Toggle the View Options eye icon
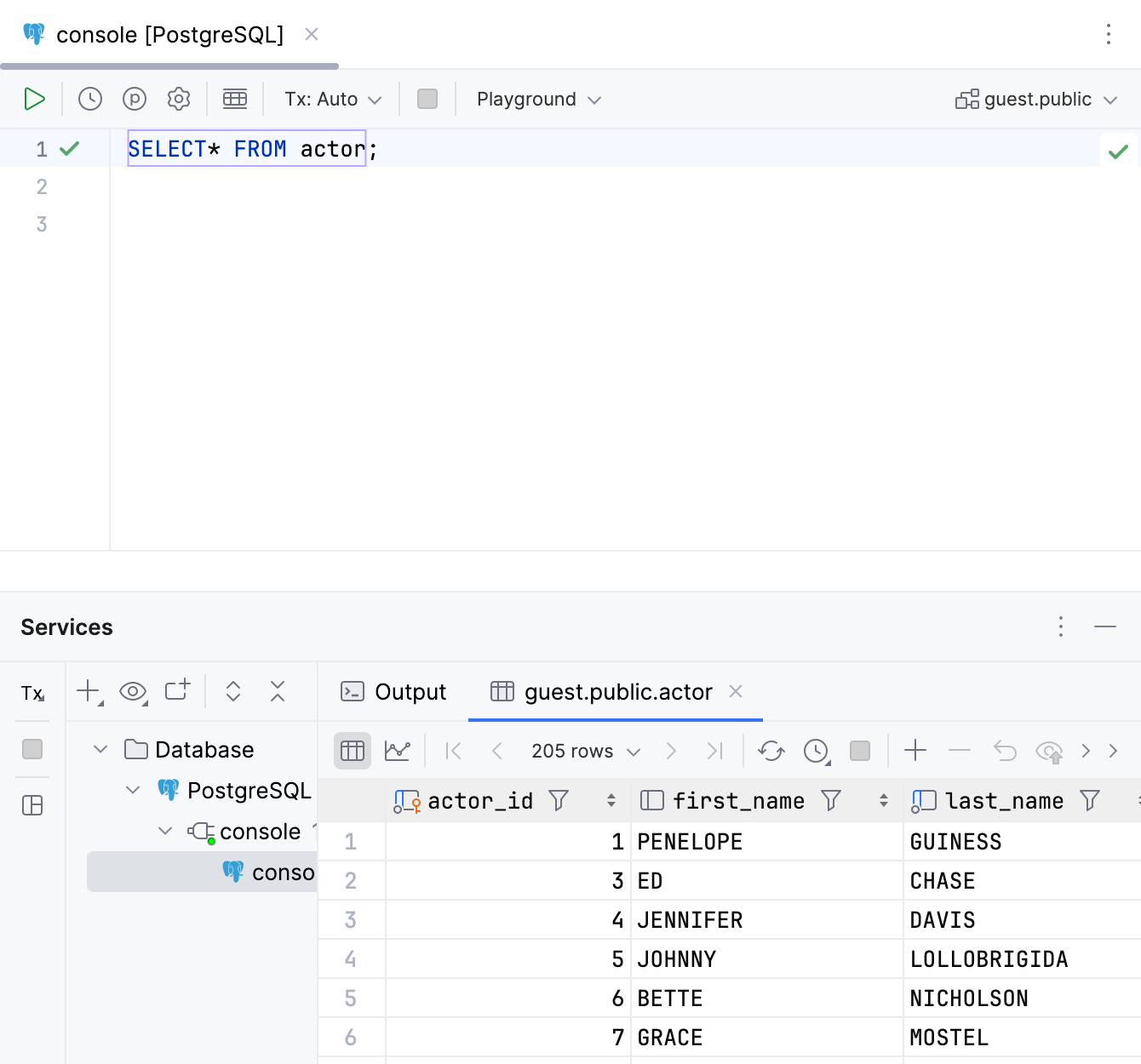 point(133,692)
